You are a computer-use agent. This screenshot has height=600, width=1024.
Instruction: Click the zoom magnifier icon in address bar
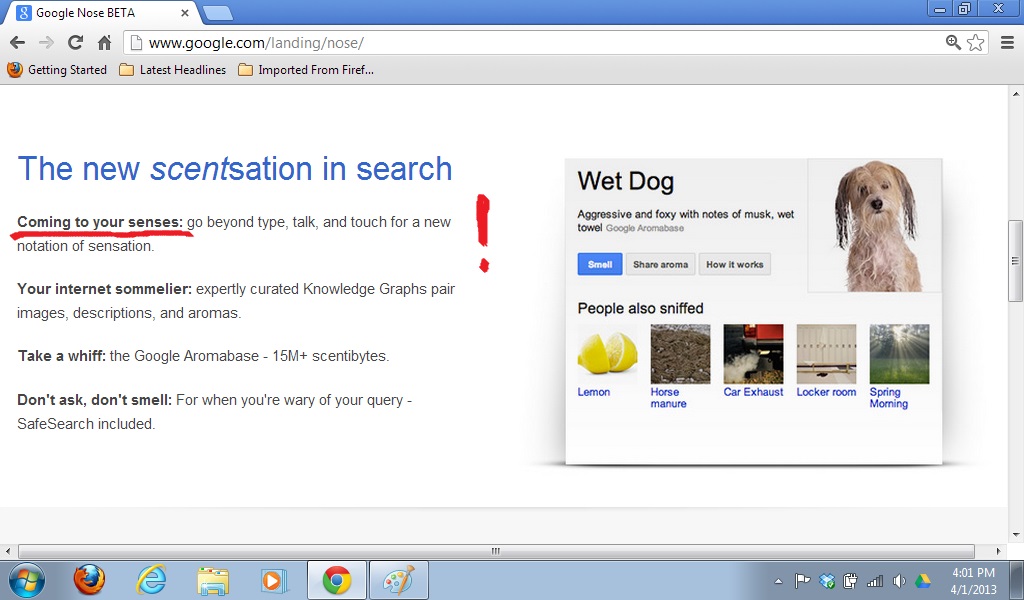click(953, 43)
